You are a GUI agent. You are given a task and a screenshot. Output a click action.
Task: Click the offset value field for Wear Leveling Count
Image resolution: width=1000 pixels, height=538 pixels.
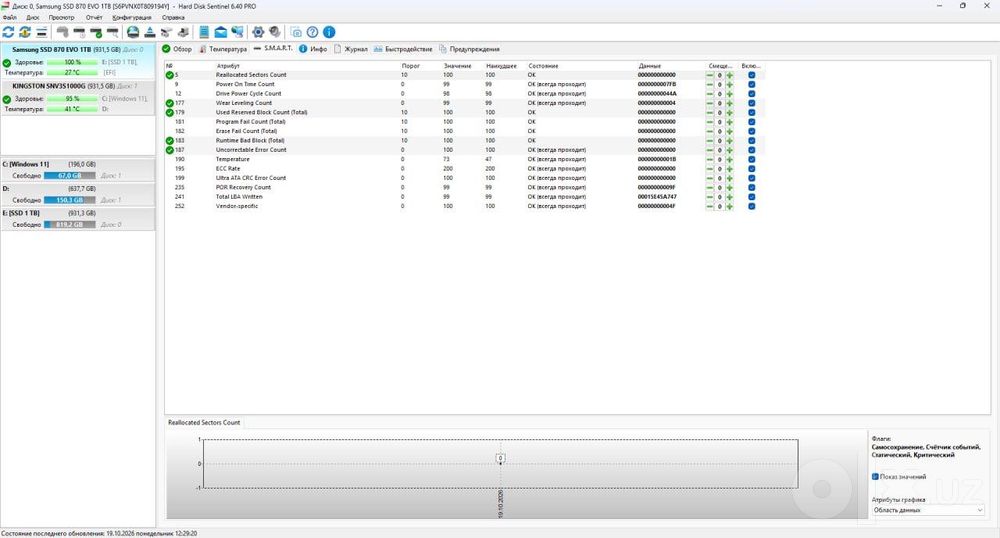point(719,103)
